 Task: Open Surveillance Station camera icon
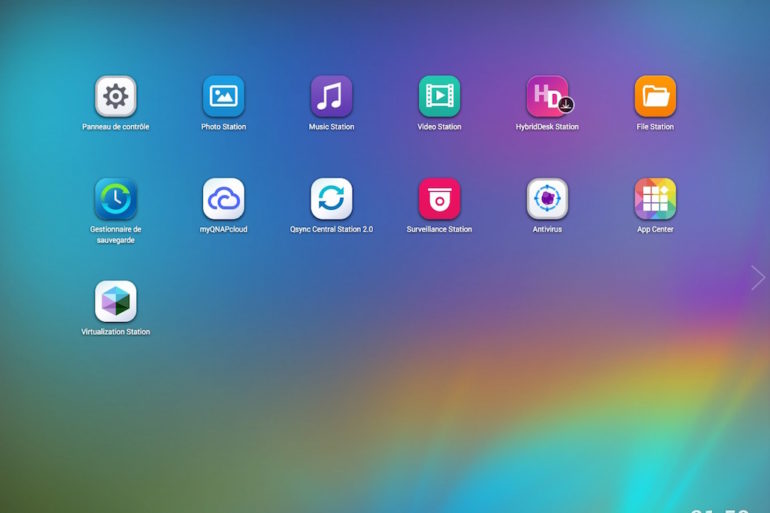440,198
